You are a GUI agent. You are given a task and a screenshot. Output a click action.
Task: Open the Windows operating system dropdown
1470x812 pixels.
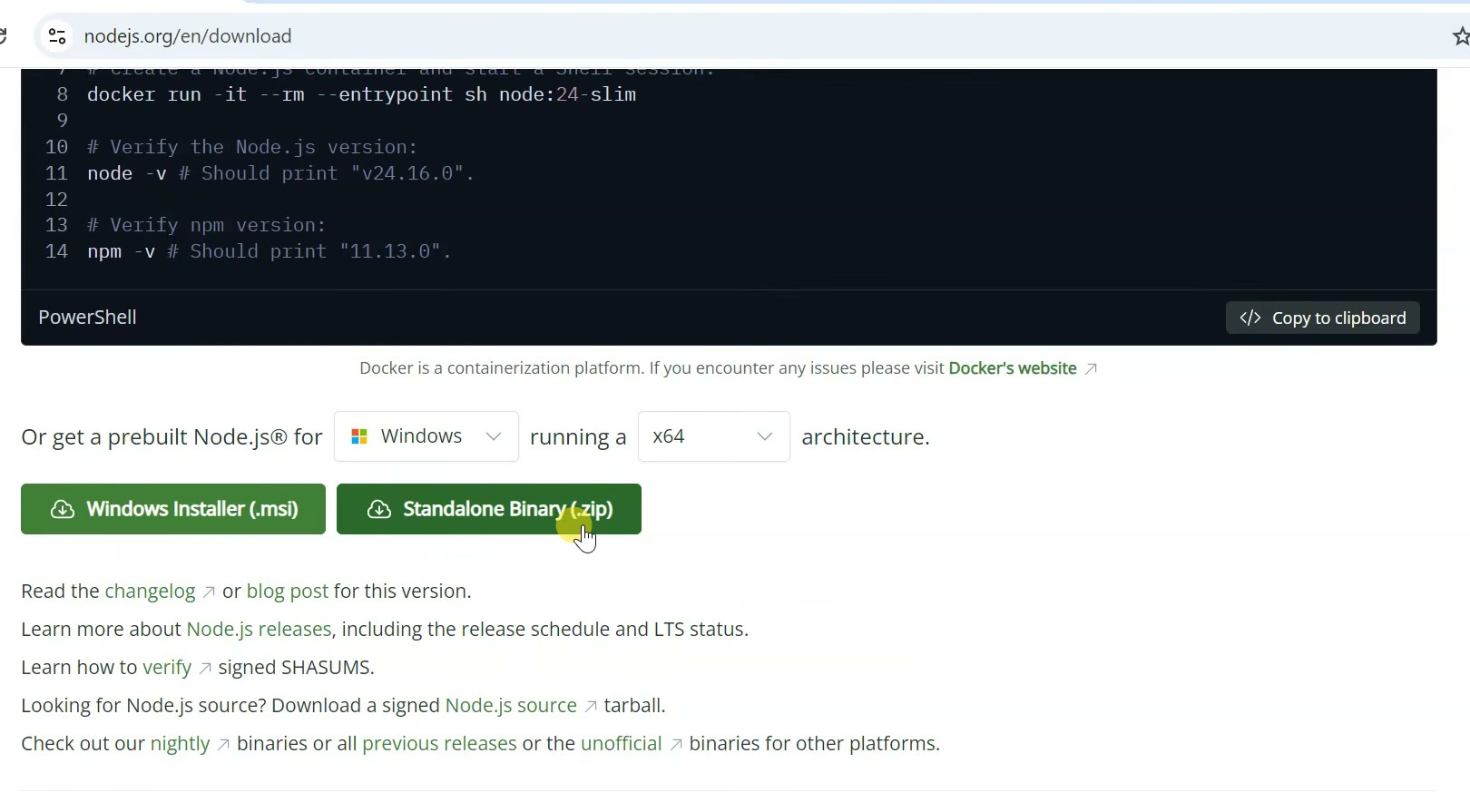426,436
